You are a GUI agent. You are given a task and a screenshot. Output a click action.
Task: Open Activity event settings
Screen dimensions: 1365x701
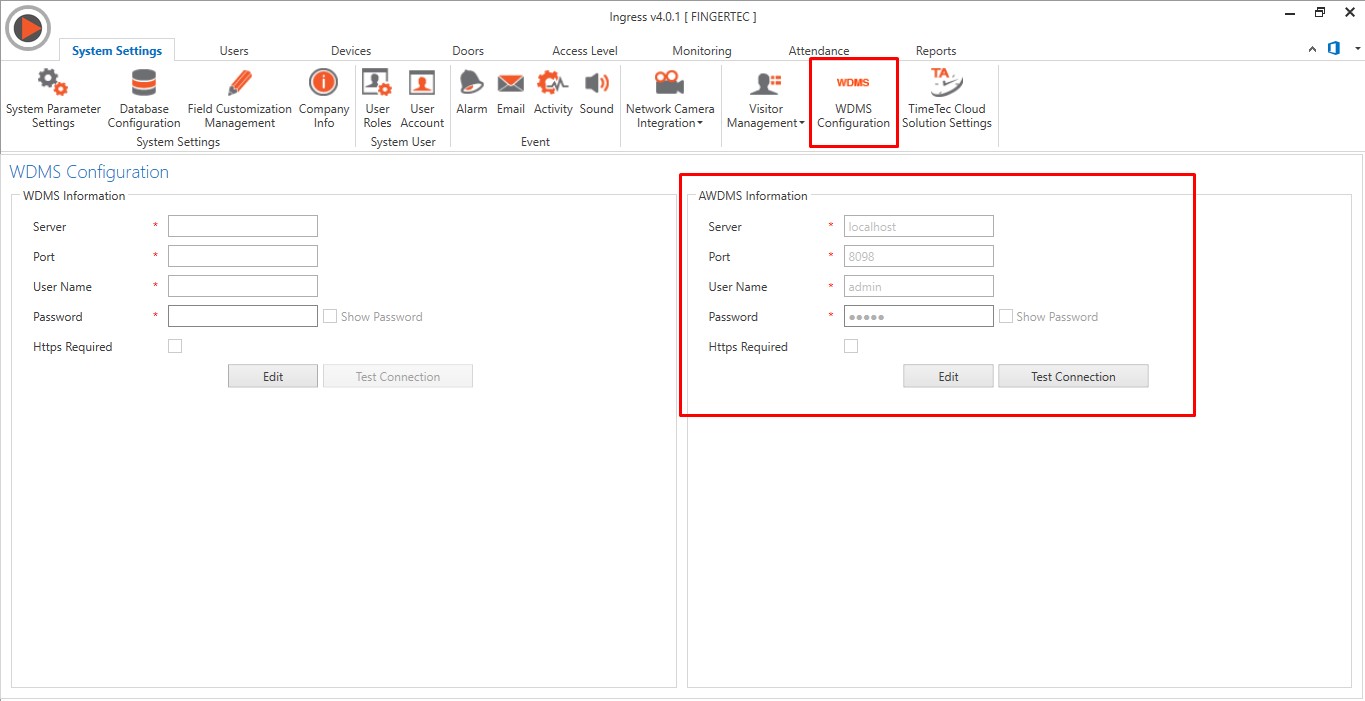(553, 93)
